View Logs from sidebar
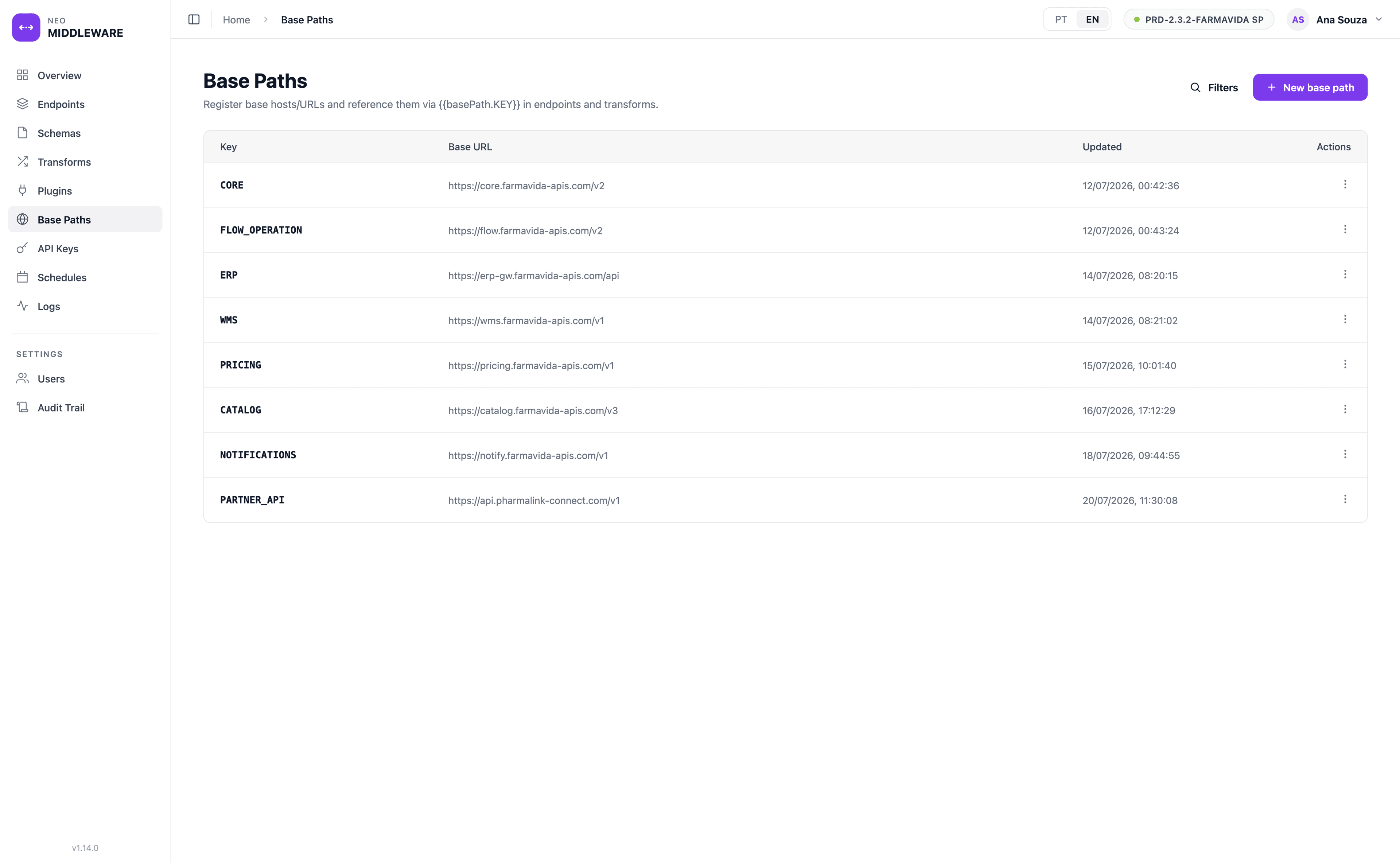The height and width of the screenshot is (863, 1400). [x=85, y=307]
